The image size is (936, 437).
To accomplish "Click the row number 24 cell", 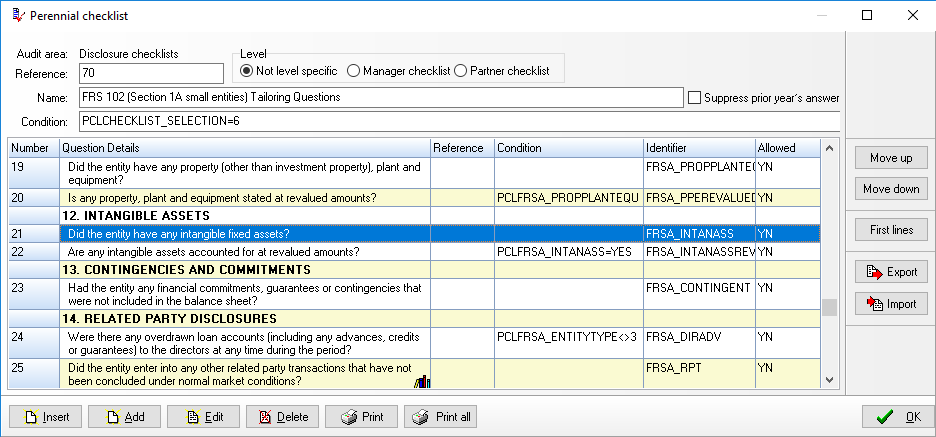I will coord(34,343).
